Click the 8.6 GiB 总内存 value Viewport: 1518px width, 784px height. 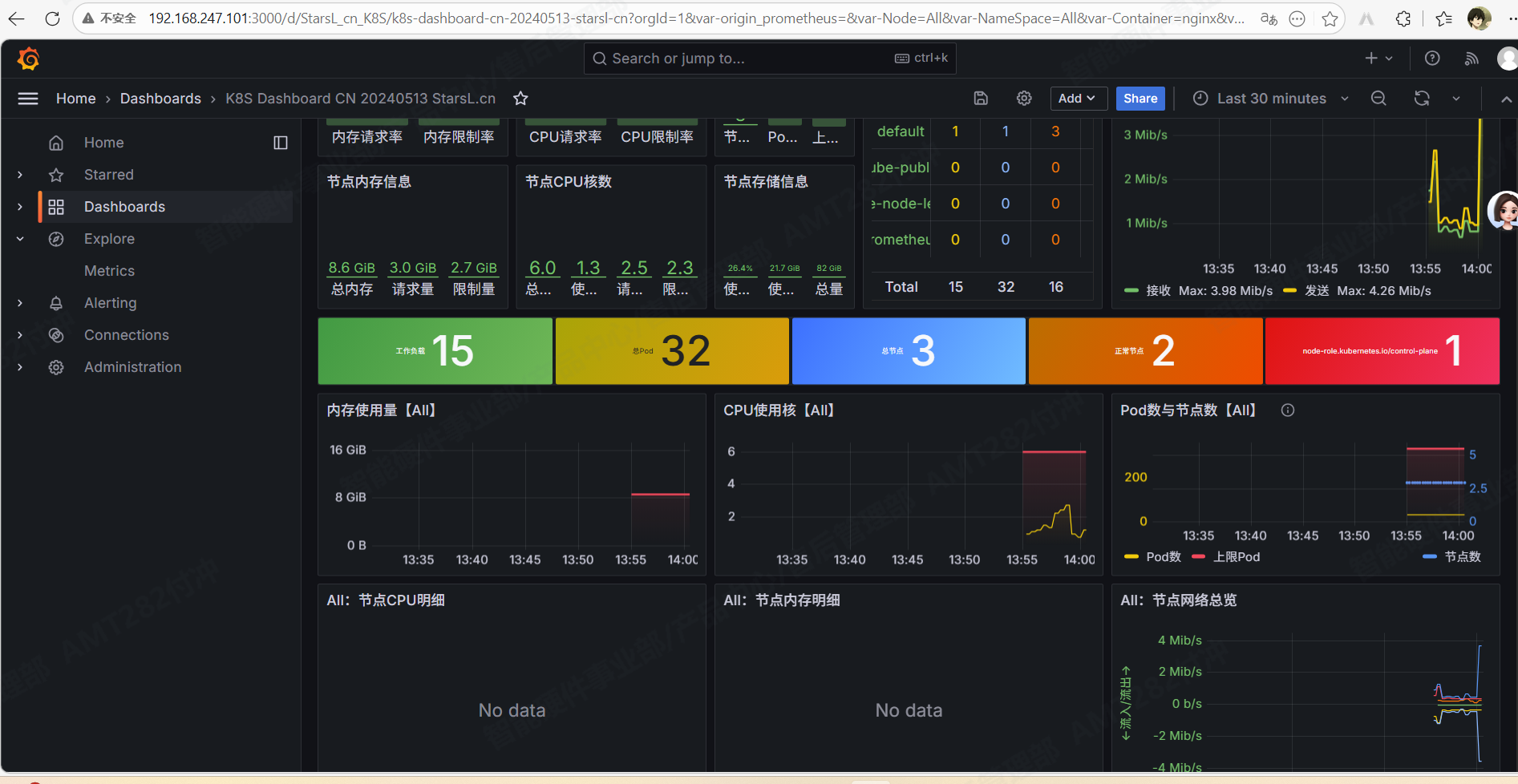tap(352, 268)
